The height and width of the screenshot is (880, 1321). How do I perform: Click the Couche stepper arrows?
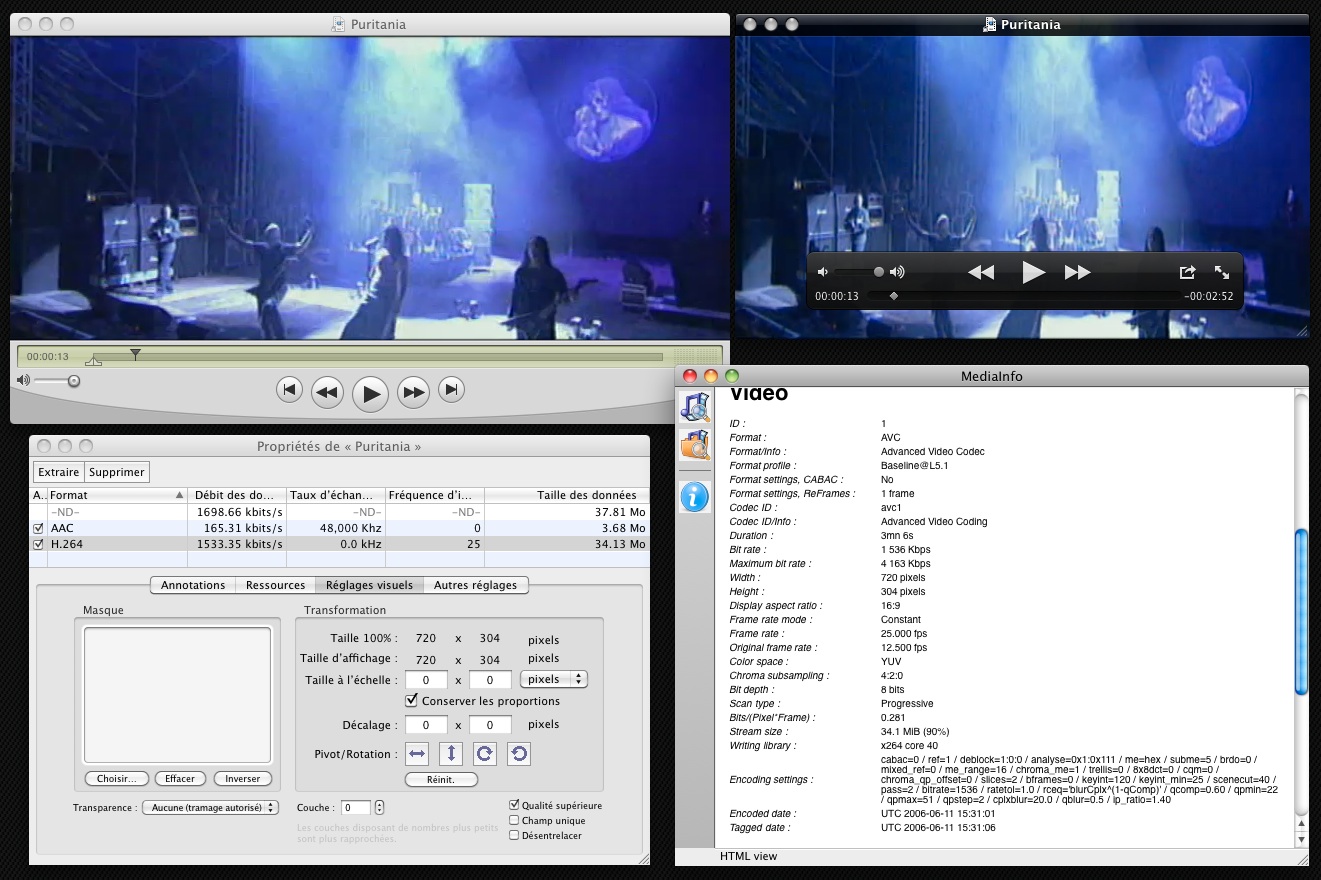379,807
